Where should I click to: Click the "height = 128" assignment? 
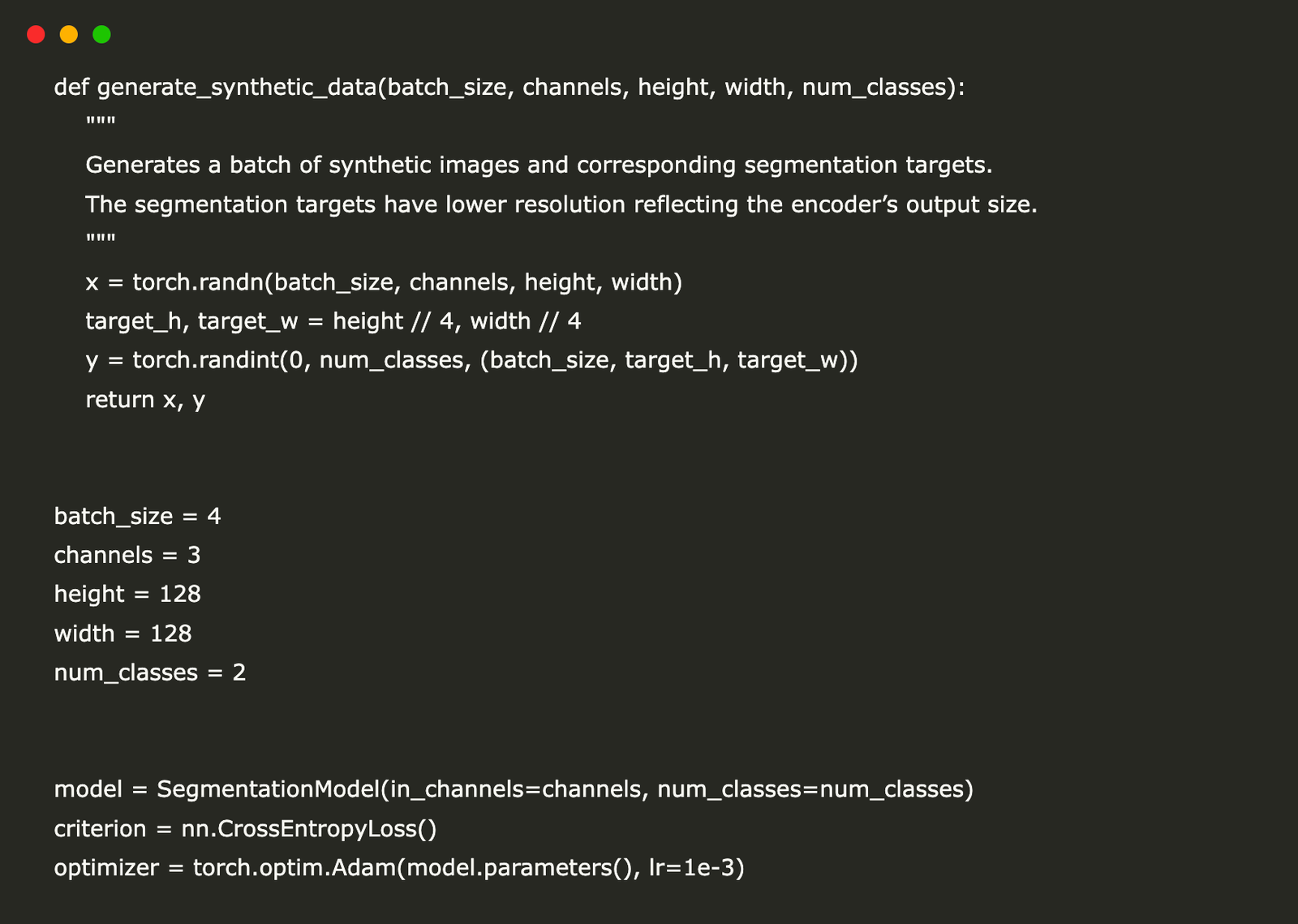[127, 594]
